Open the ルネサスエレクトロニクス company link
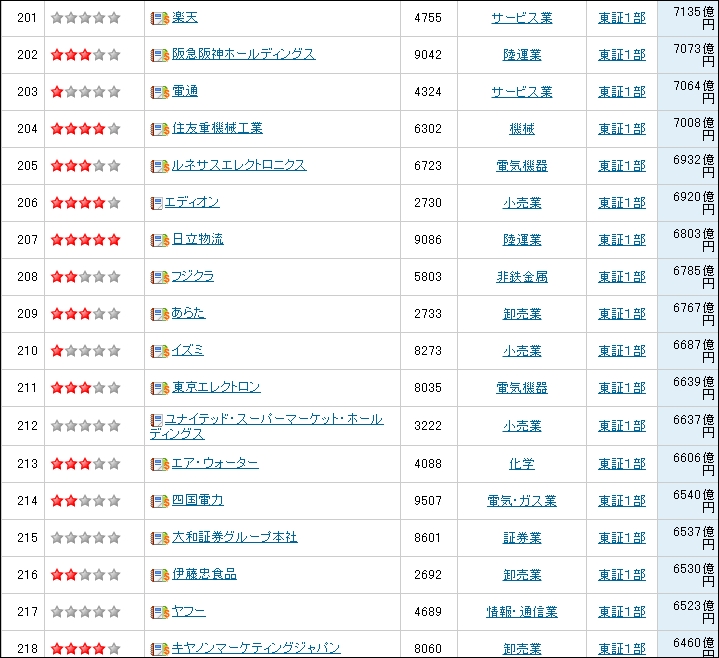The width and height of the screenshot is (719, 658). point(239,166)
